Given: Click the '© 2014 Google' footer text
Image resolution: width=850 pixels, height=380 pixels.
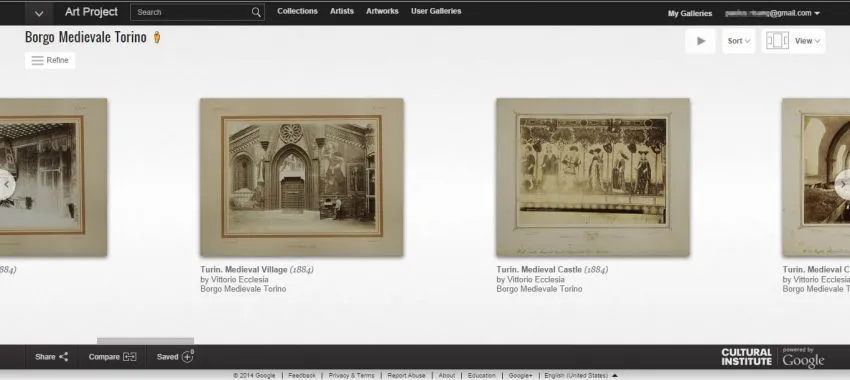Looking at the screenshot, I should tap(254, 375).
